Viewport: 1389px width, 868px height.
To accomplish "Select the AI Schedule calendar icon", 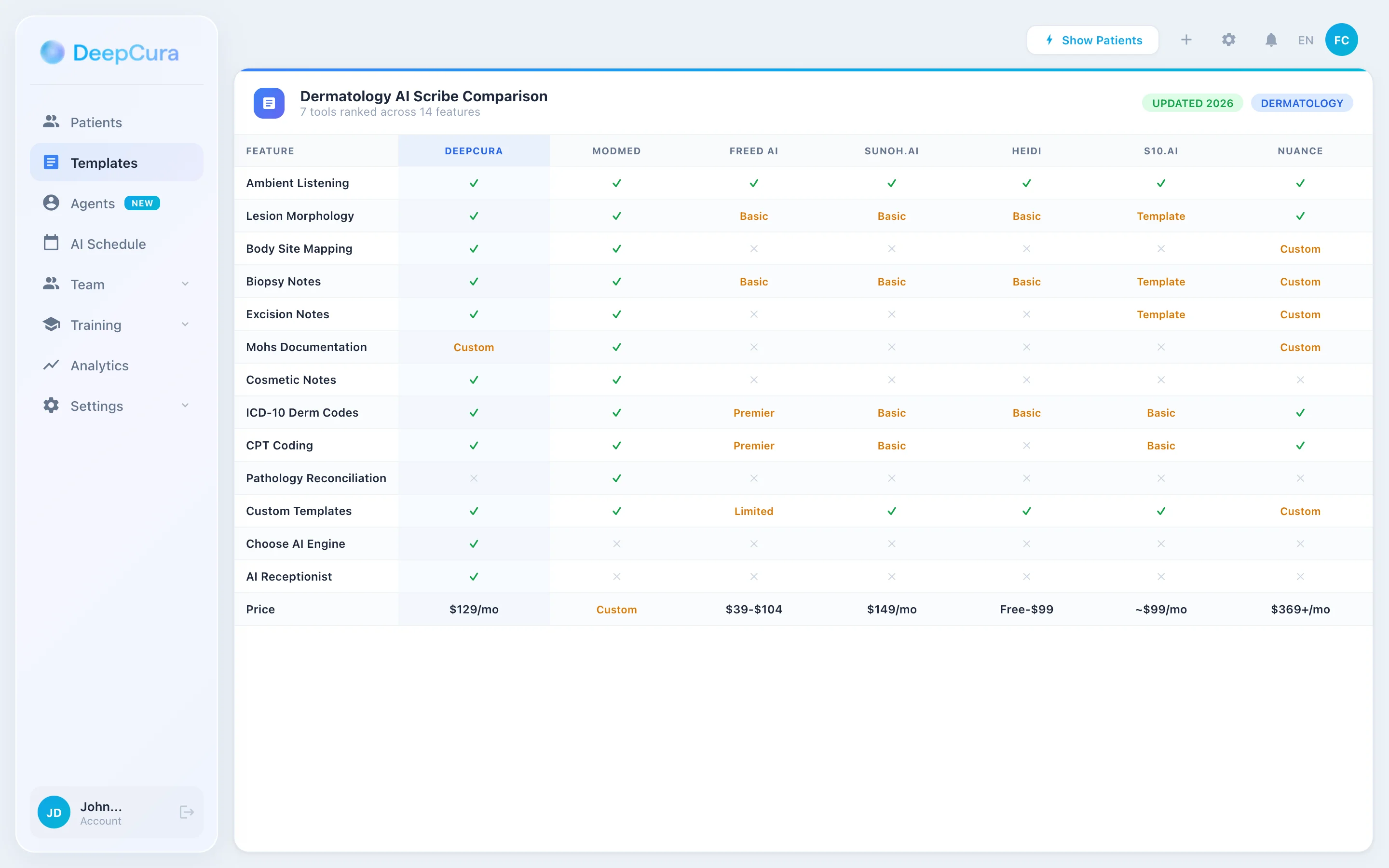I will 51,244.
